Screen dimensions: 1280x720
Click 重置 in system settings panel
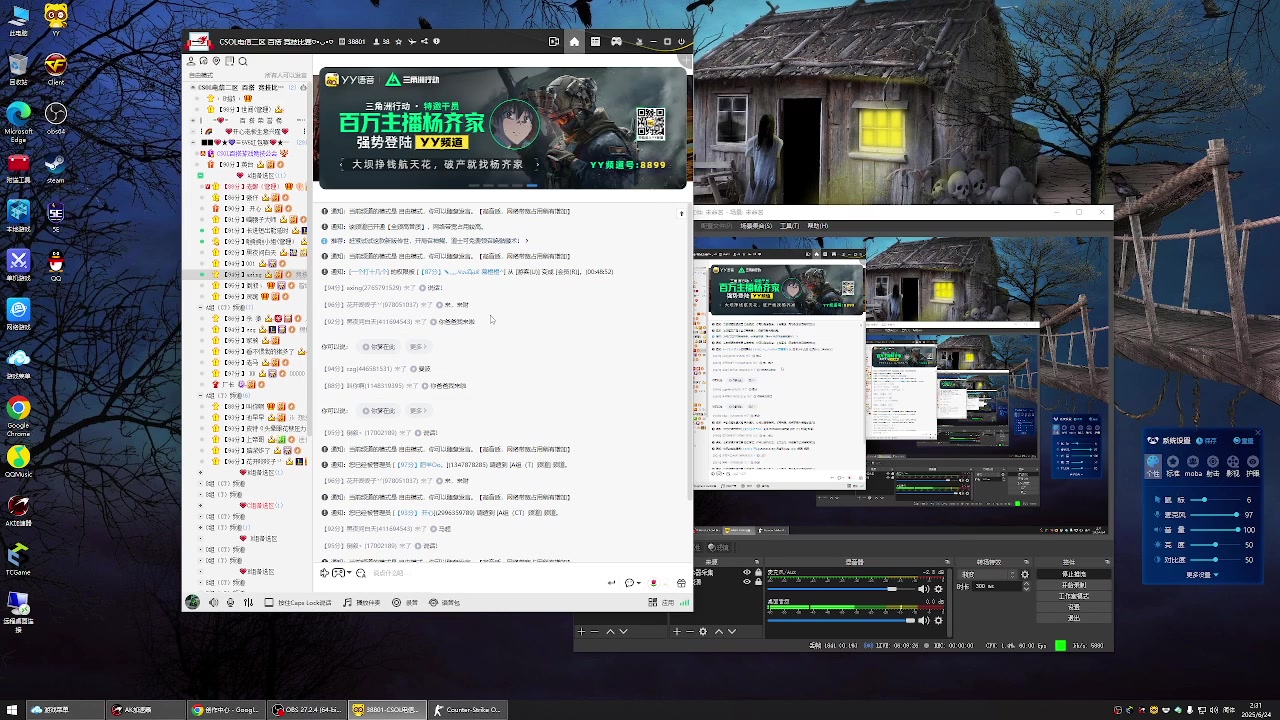pyautogui.click(x=1243, y=440)
